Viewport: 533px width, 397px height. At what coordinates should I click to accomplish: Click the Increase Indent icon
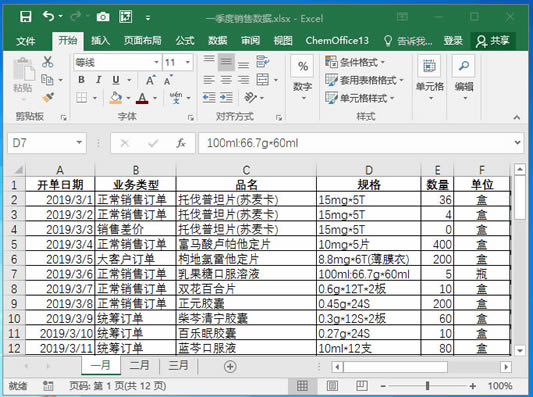pos(226,98)
